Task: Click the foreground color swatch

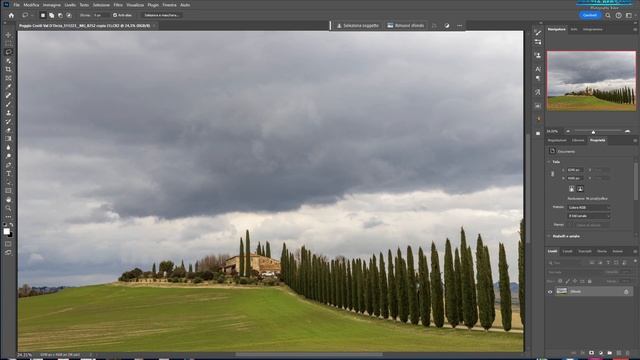Action: [7, 231]
